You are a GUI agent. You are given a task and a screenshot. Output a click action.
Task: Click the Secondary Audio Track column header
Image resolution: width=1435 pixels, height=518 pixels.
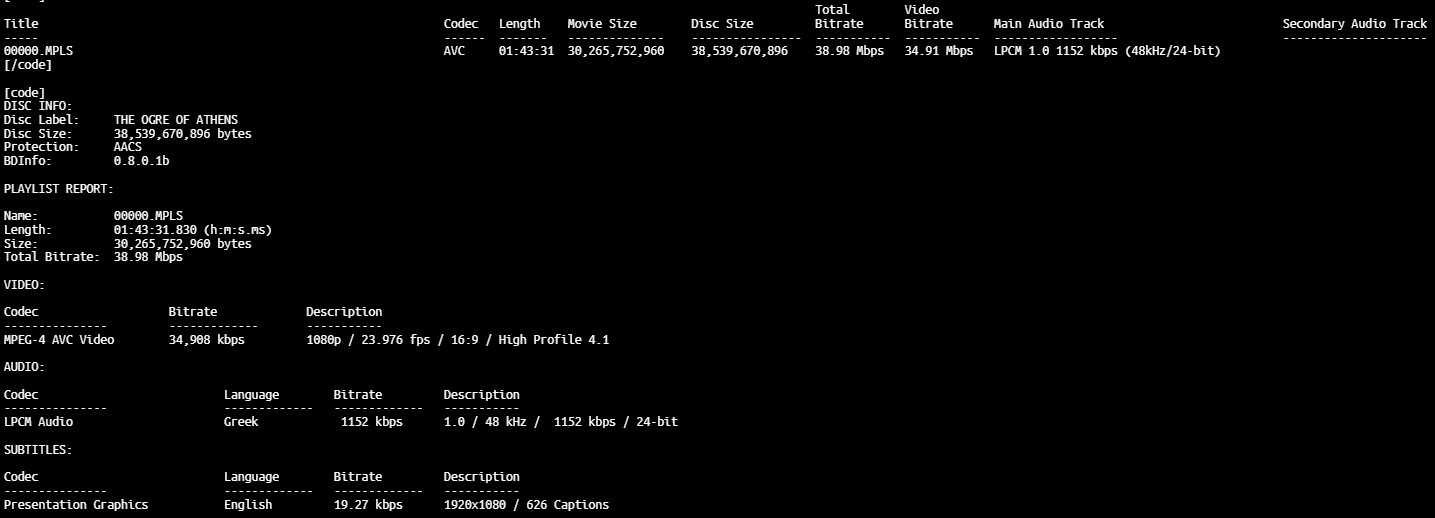tap(1354, 24)
